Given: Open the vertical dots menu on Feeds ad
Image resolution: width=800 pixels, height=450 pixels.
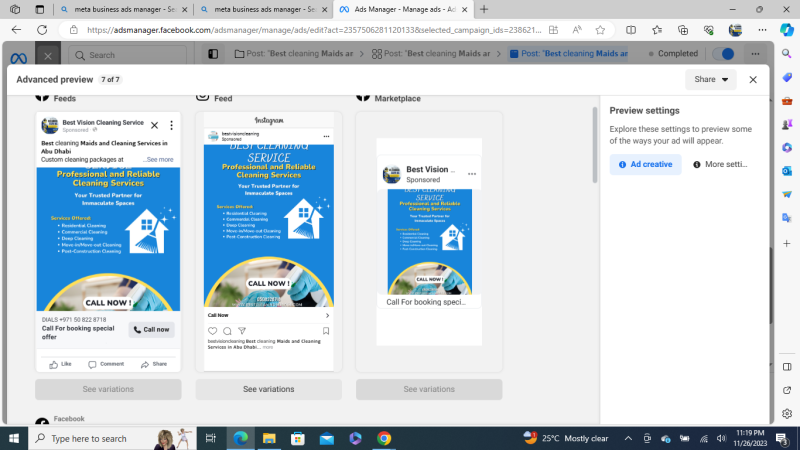Looking at the screenshot, I should (171, 125).
